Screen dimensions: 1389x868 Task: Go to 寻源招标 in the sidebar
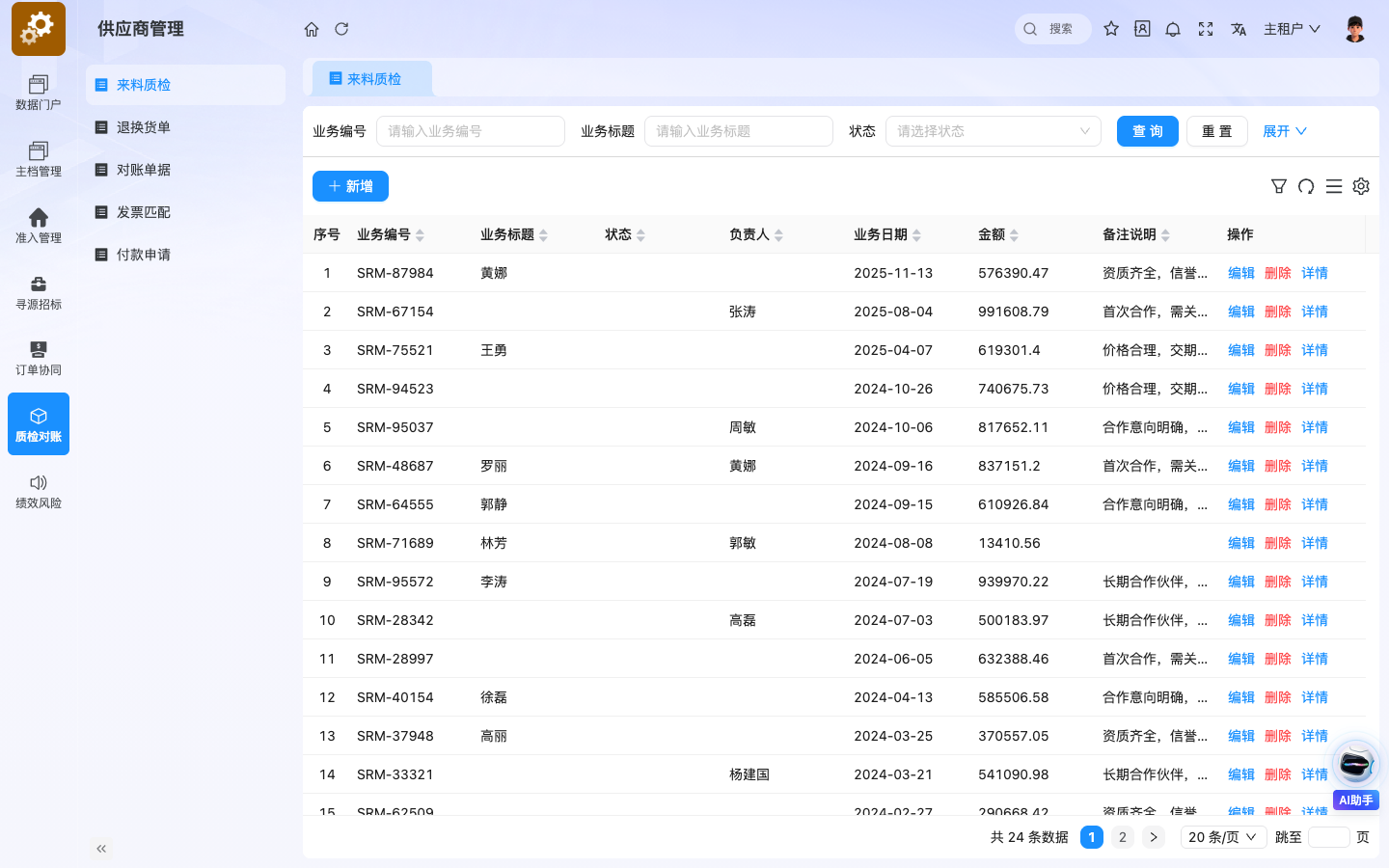39,292
